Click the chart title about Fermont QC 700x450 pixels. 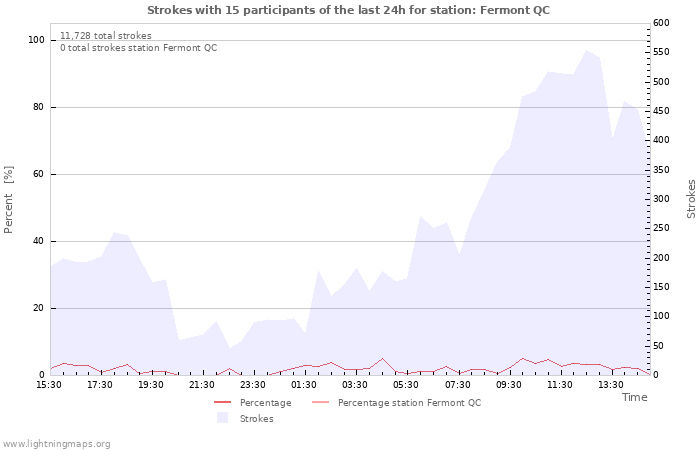coord(348,10)
